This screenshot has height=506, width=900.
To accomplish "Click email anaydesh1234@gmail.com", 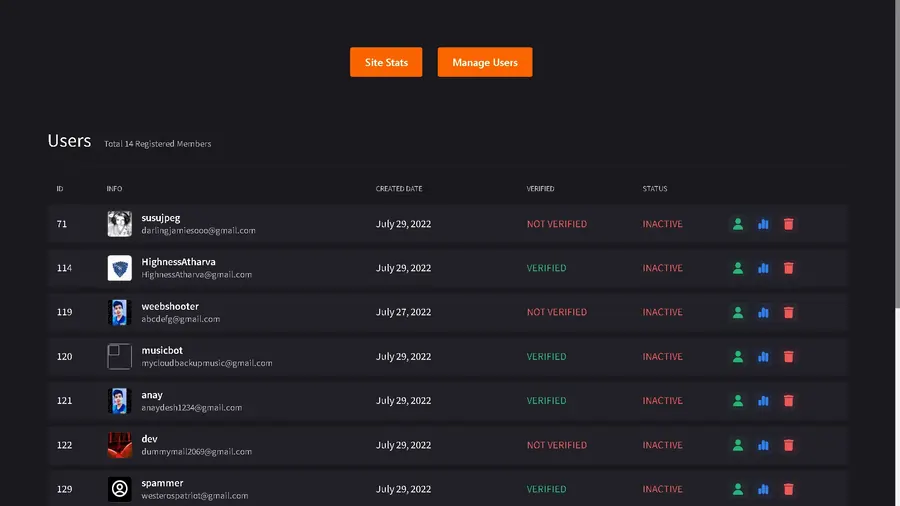I will 192,407.
